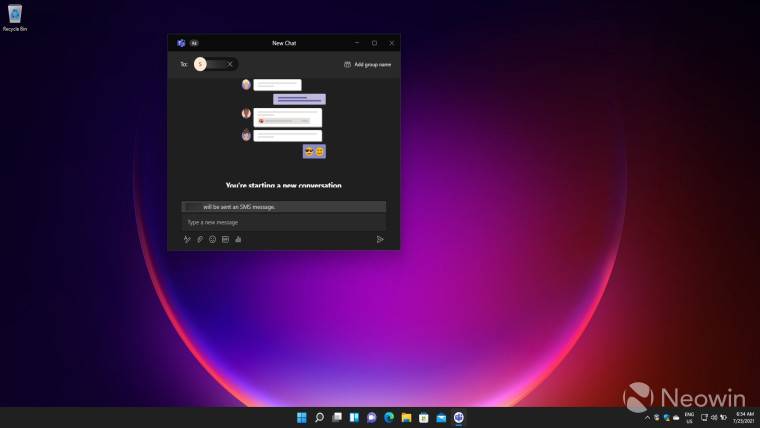Open the GIF picker icon

pyautogui.click(x=225, y=239)
